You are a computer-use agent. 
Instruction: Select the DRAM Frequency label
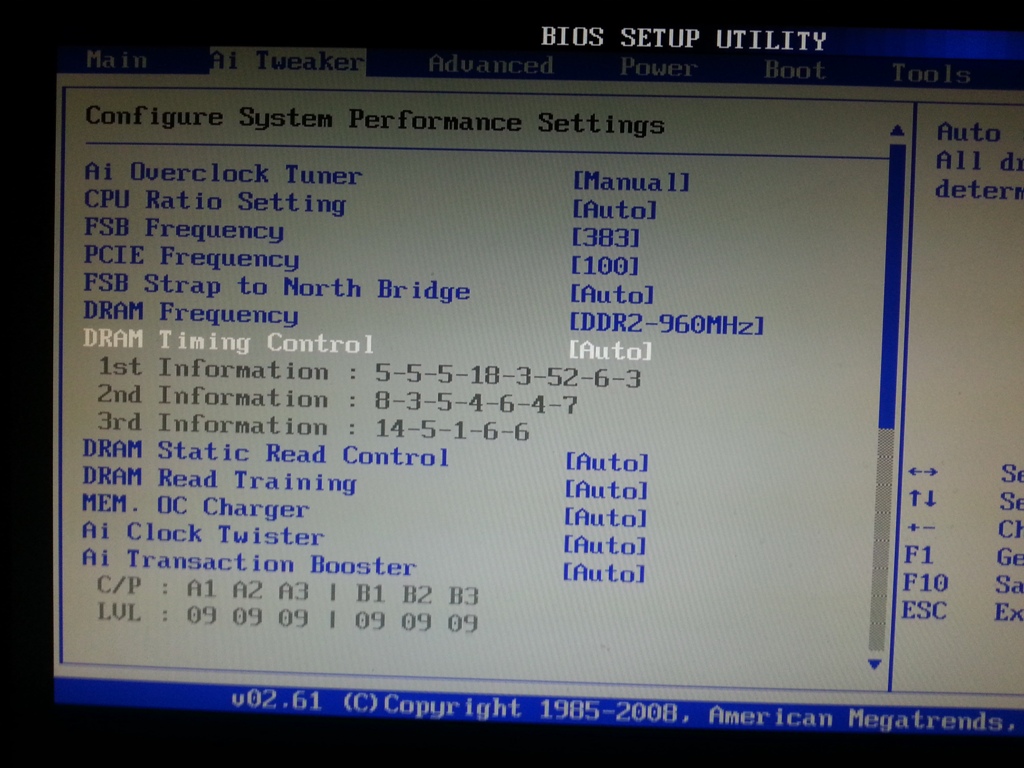pyautogui.click(x=191, y=313)
